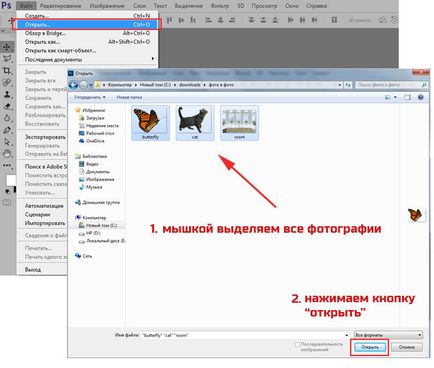Click the "Новая папка" button
Viewport: 434px width, 368px height.
(x=129, y=97)
